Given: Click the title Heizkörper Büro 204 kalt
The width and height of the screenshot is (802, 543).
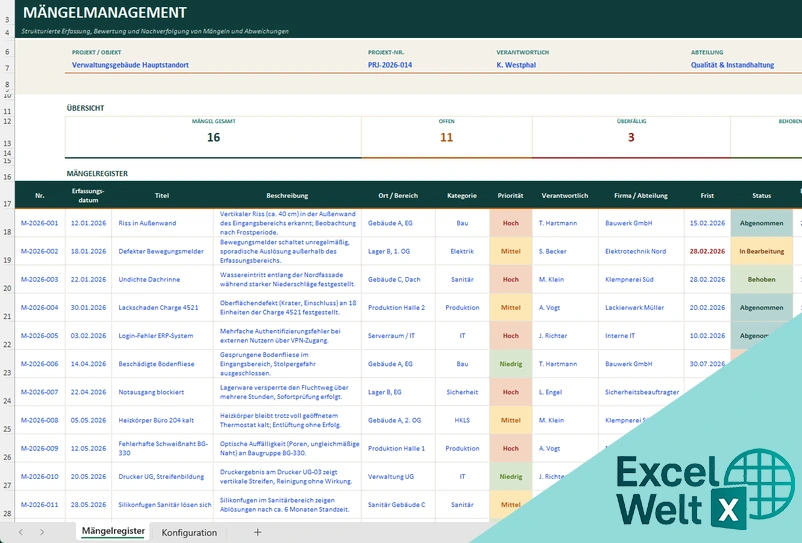Looking at the screenshot, I should [x=156, y=420].
